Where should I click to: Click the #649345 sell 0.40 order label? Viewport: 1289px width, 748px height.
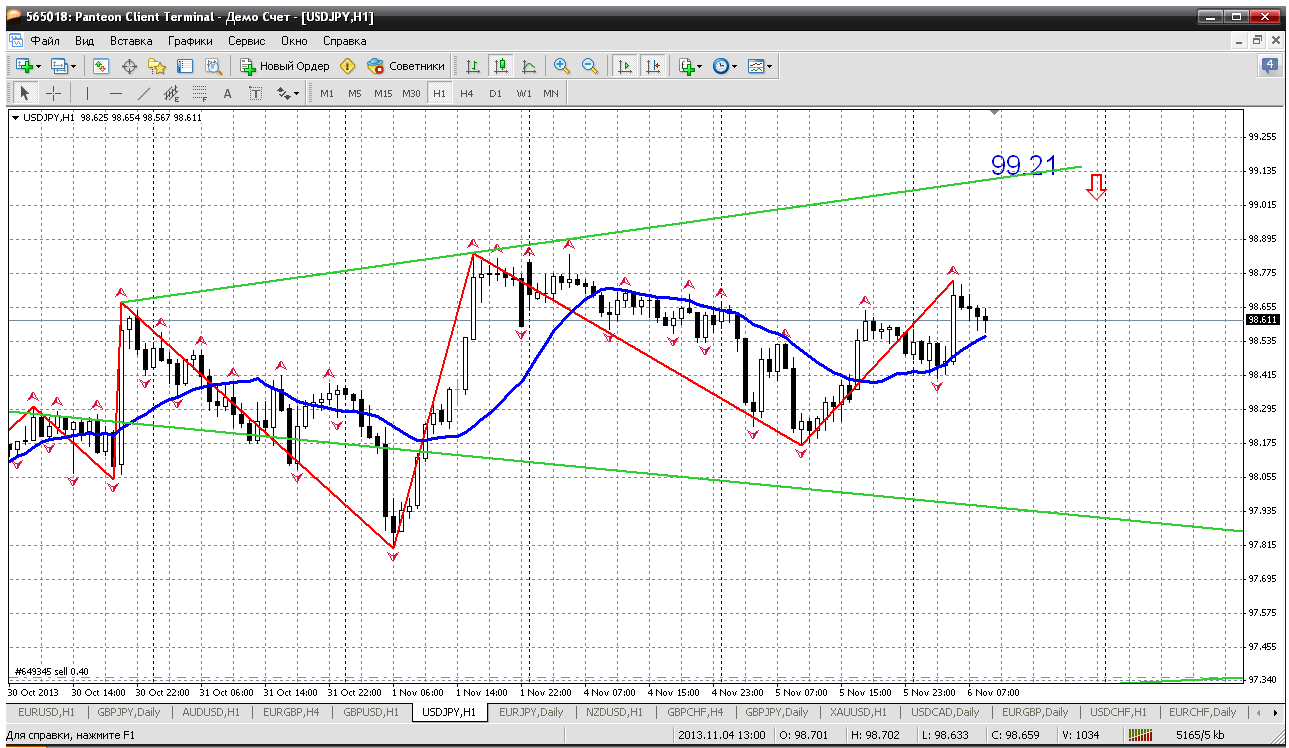(51, 671)
